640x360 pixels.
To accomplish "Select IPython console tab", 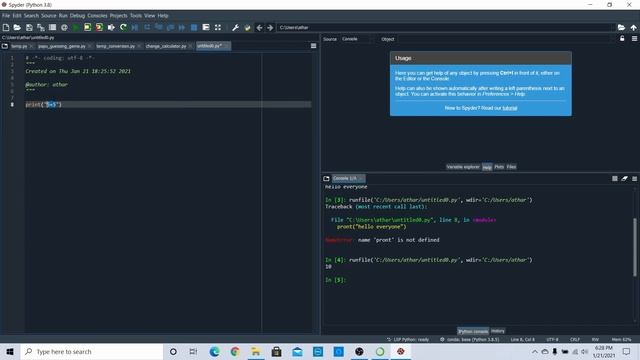I will (x=473, y=331).
